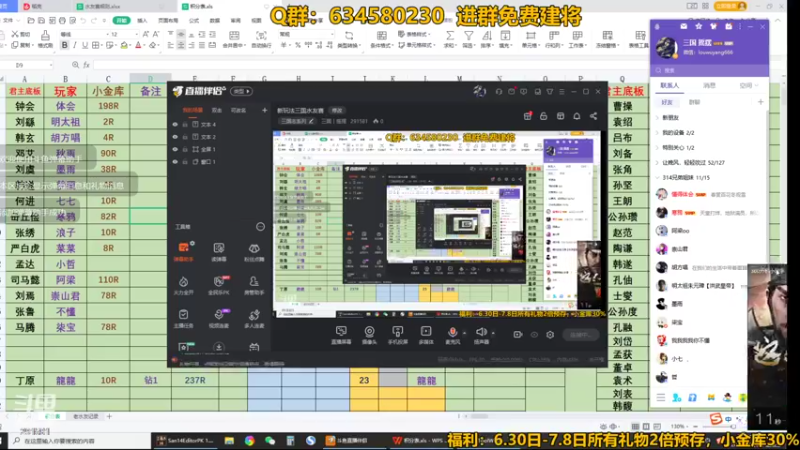Add a new sheet in WPS
Viewport: 800px width, 450px height.
click(x=109, y=416)
